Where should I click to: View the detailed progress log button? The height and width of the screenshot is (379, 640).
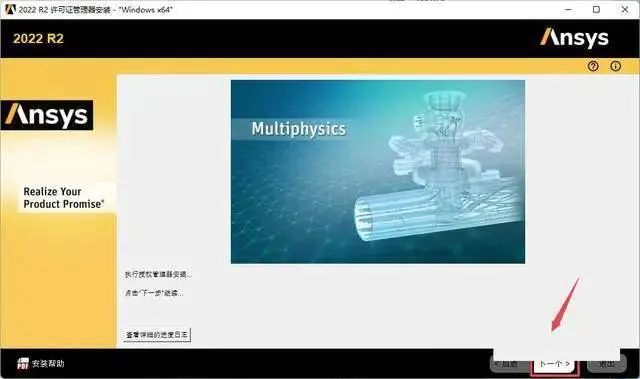pos(157,335)
